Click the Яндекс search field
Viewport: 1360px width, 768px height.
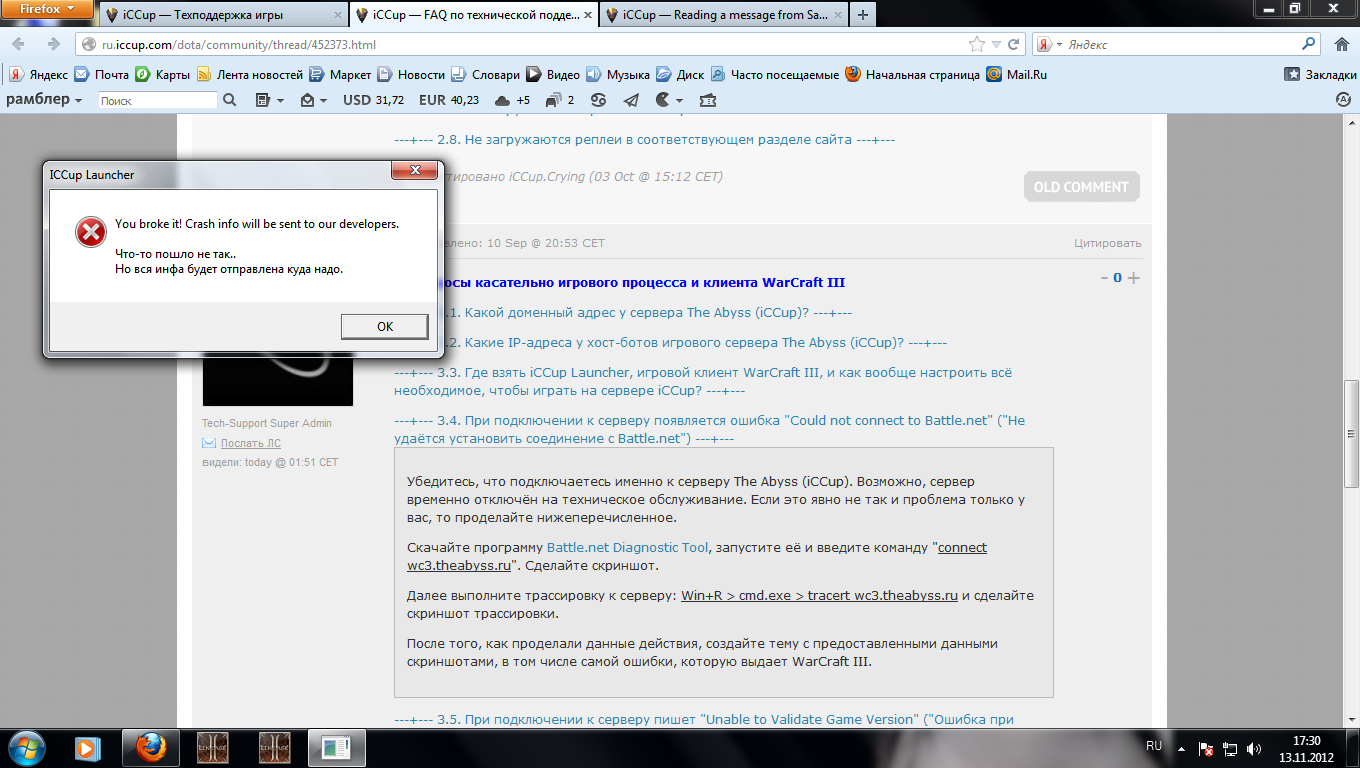1182,45
